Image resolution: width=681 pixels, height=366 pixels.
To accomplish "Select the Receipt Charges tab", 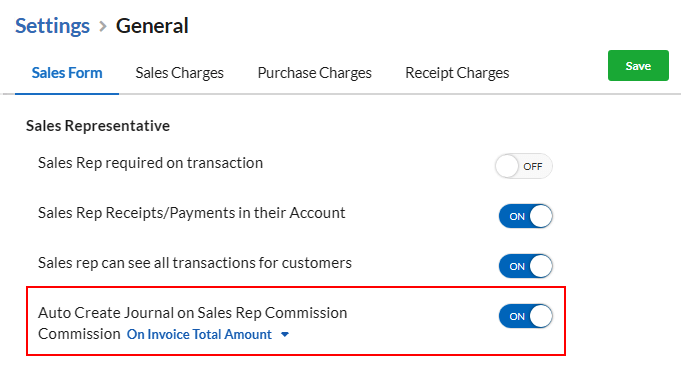I will 457,73.
